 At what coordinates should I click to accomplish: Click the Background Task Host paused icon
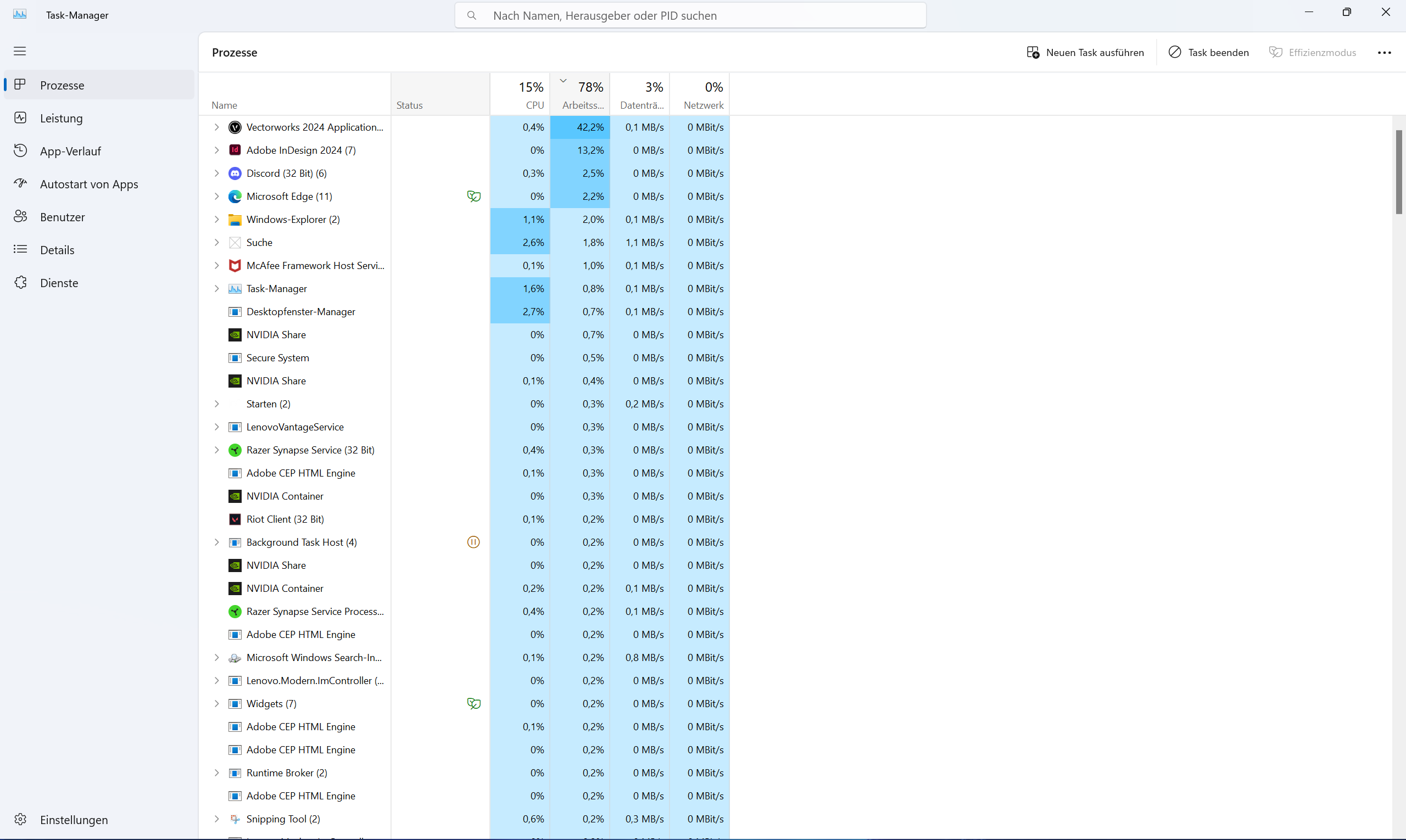coord(473,542)
